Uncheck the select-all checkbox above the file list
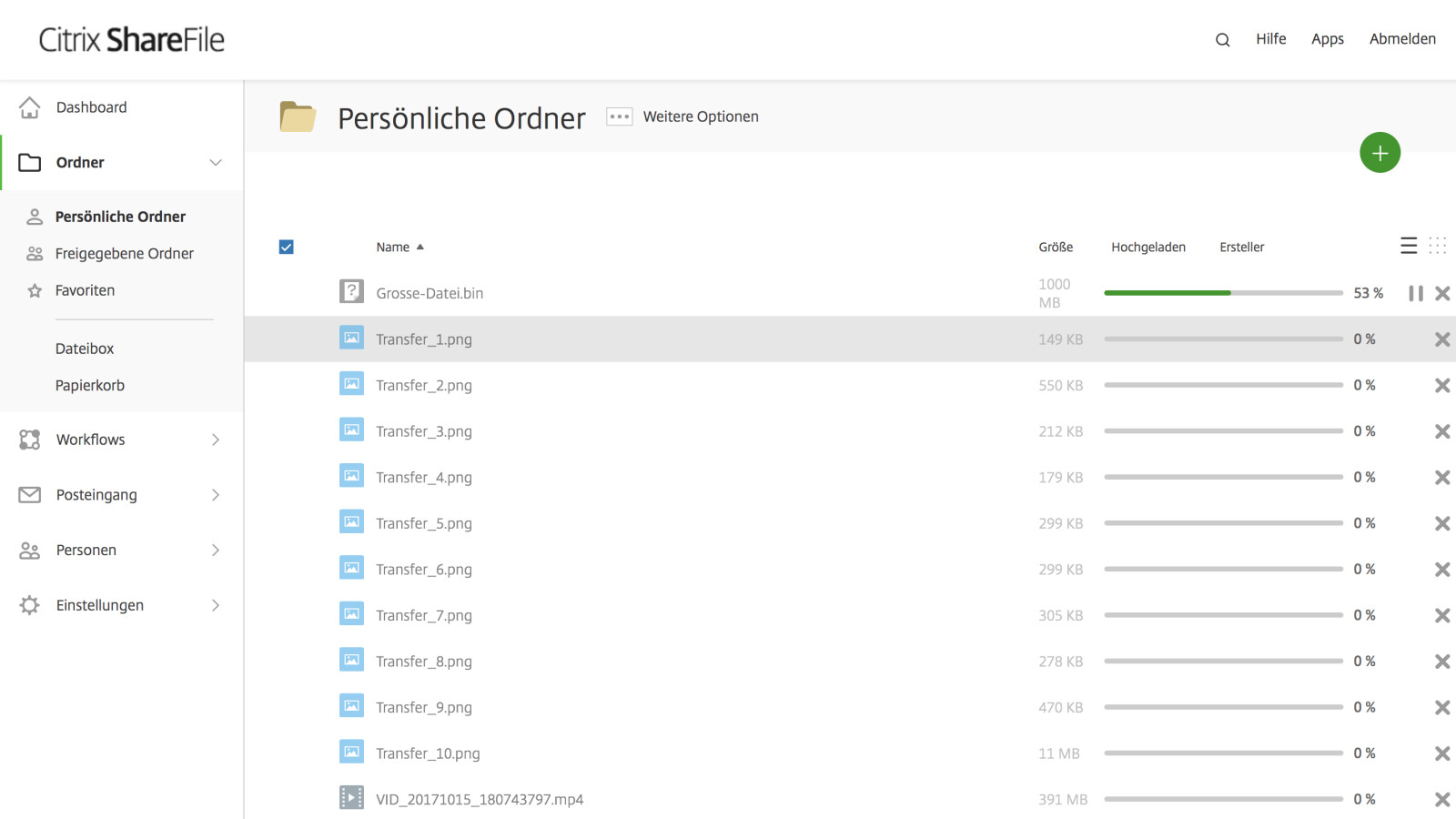The height and width of the screenshot is (819, 1456). point(286,247)
